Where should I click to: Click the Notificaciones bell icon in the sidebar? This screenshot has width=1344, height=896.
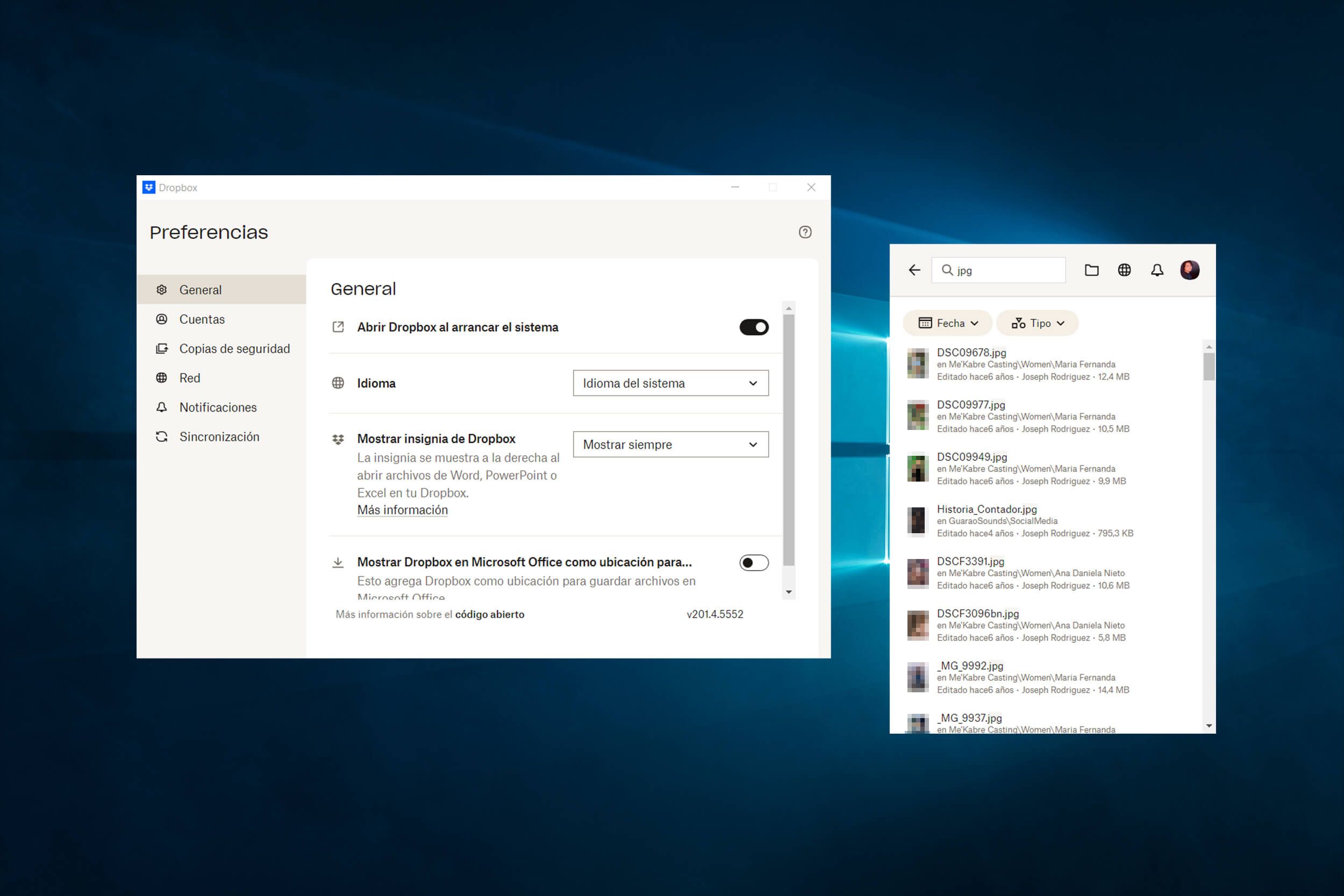point(162,407)
